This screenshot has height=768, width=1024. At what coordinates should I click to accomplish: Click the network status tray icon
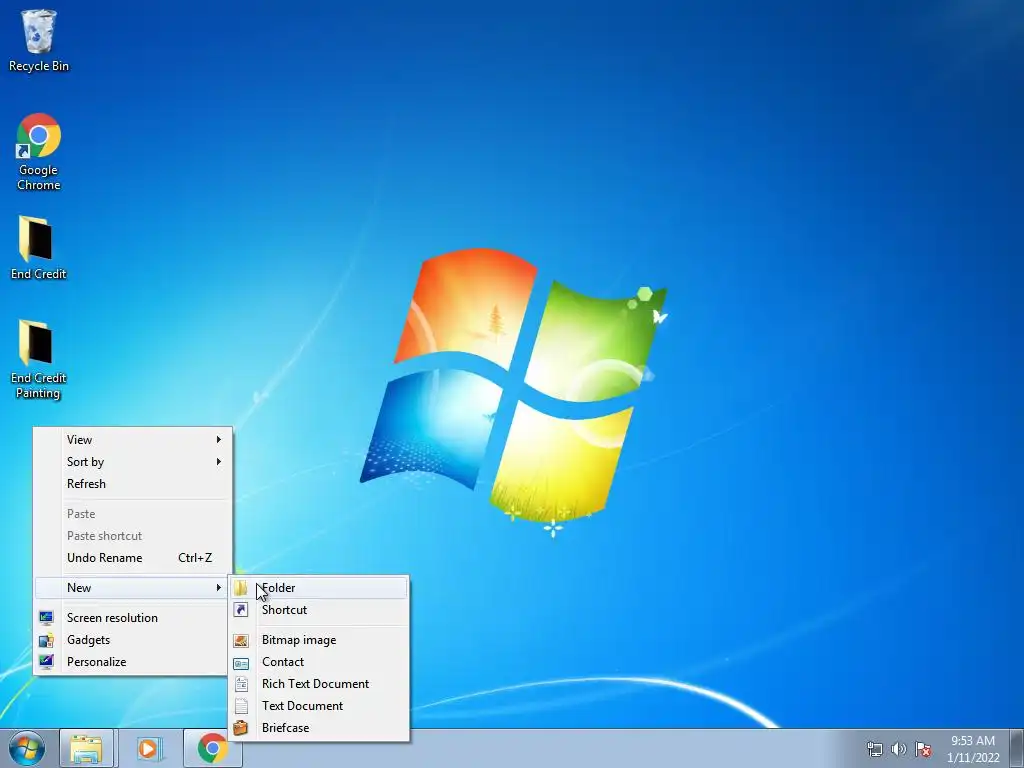tap(874, 749)
